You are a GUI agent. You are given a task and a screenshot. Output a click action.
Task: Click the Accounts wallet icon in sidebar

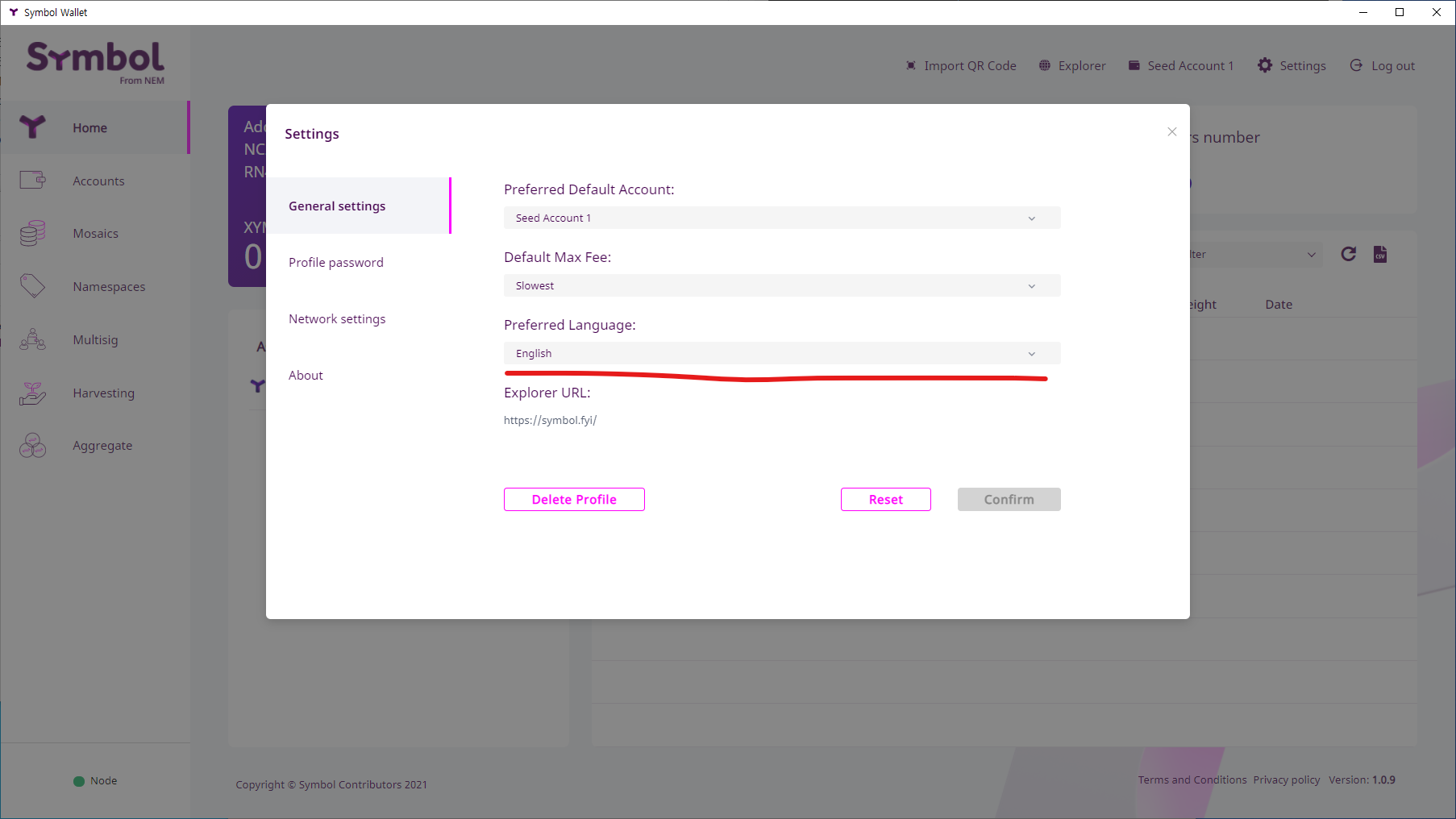(32, 180)
